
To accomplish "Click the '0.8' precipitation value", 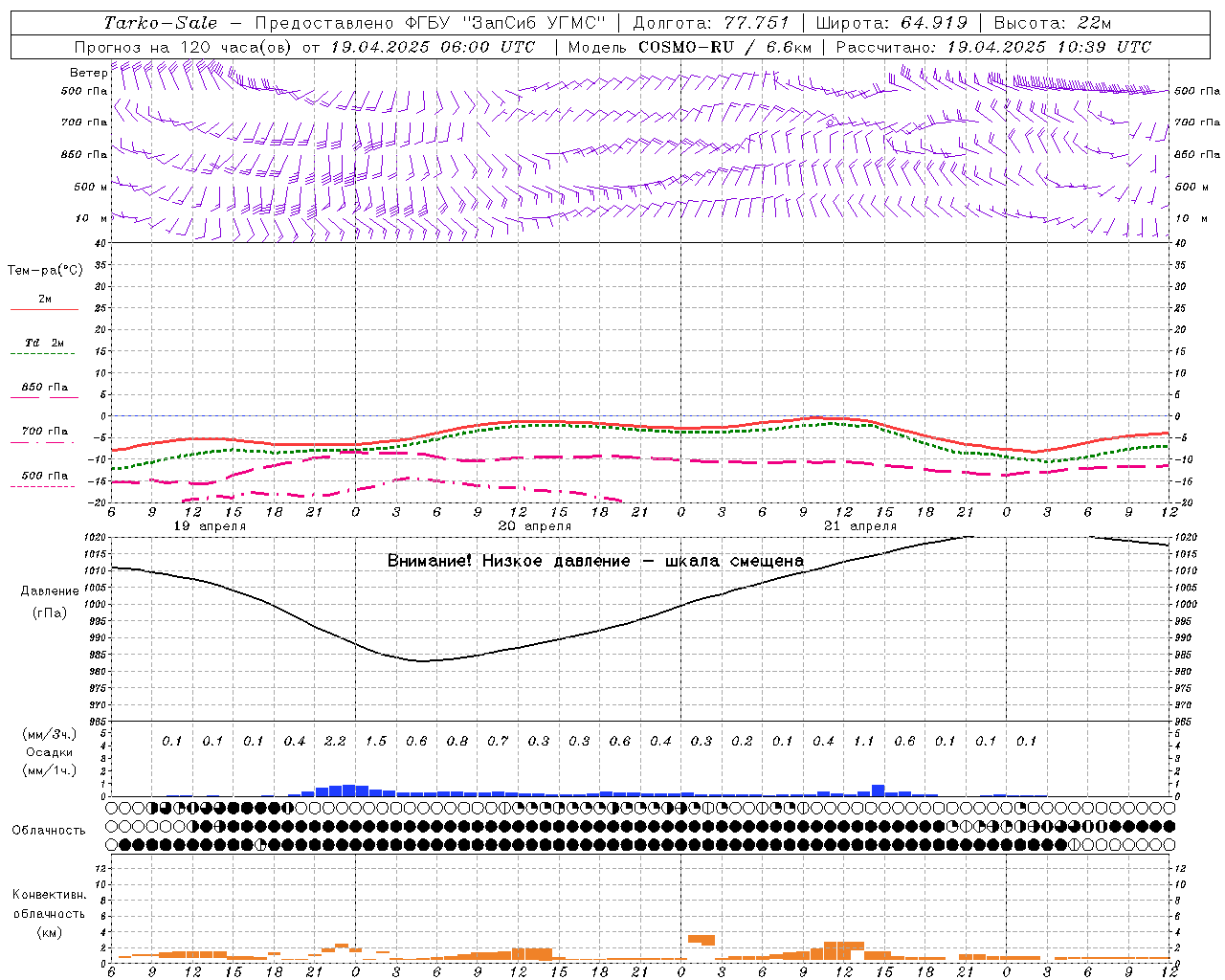I will tap(457, 741).
